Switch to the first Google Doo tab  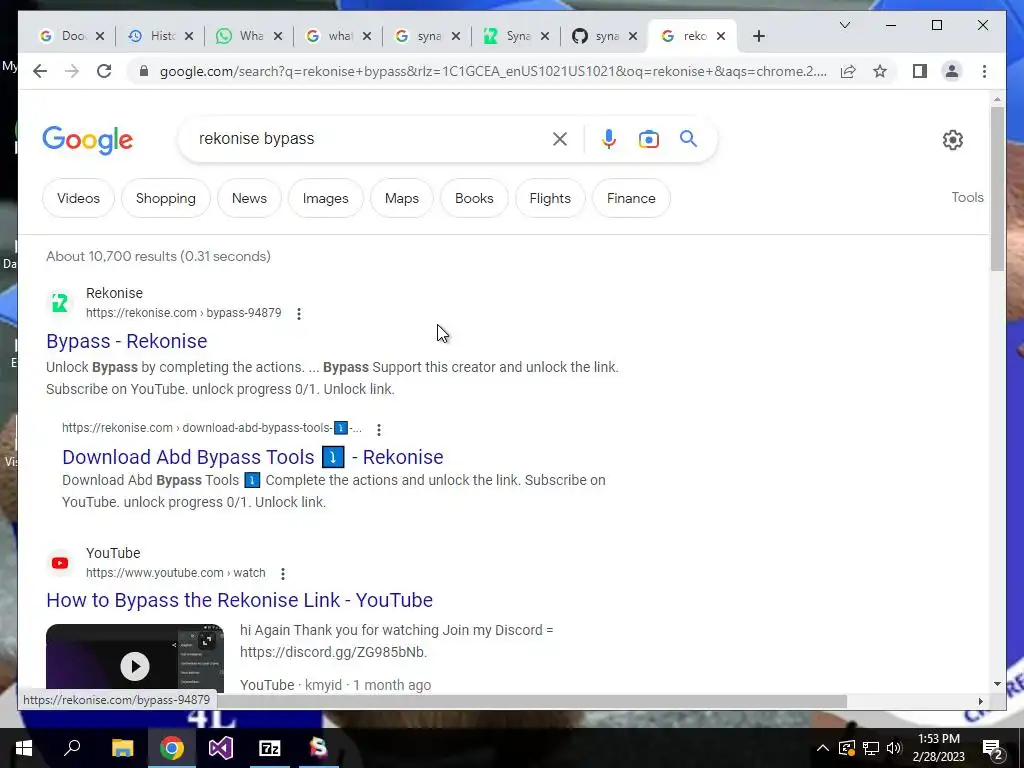64,36
